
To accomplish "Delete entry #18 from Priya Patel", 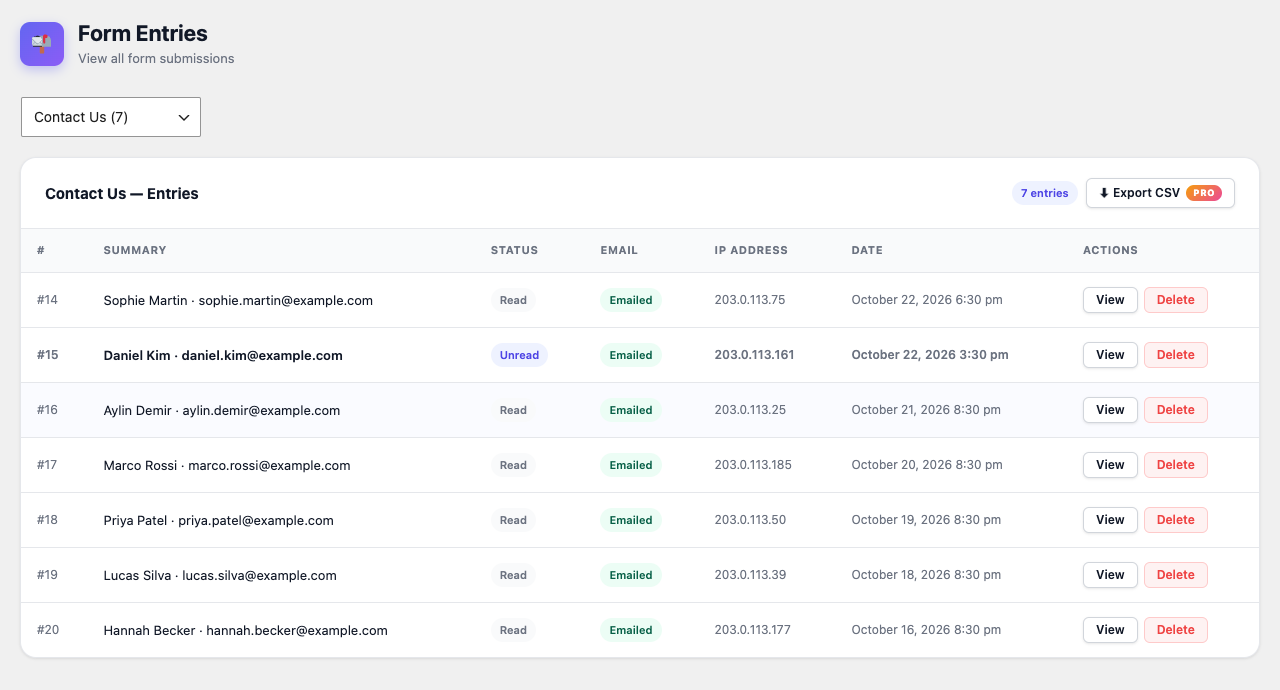I will click(x=1176, y=520).
